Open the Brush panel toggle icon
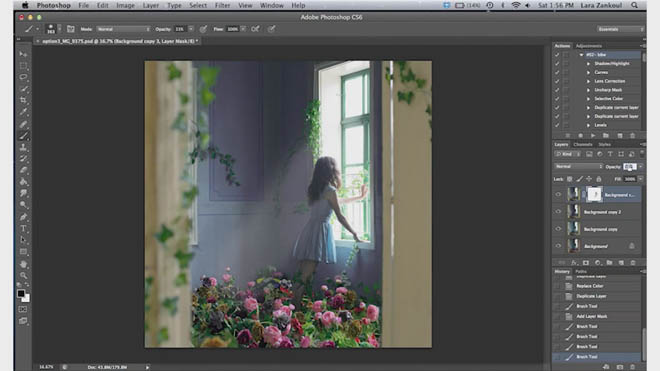The width and height of the screenshot is (660, 371). tap(71, 29)
